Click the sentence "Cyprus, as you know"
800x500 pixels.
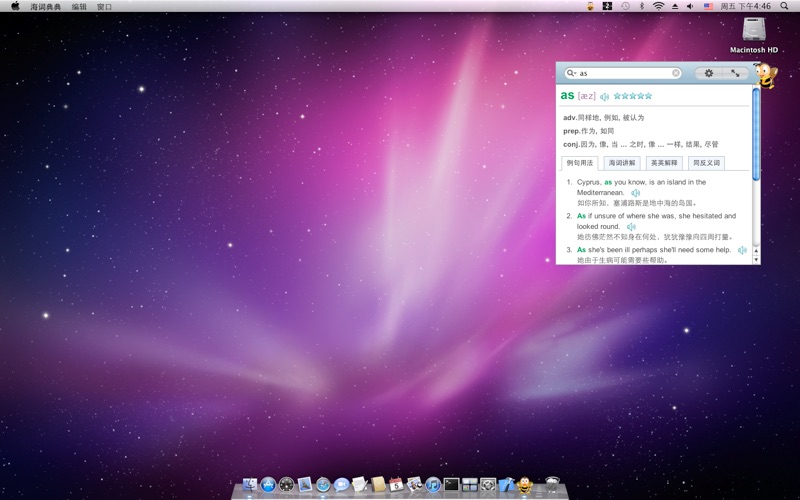641,187
